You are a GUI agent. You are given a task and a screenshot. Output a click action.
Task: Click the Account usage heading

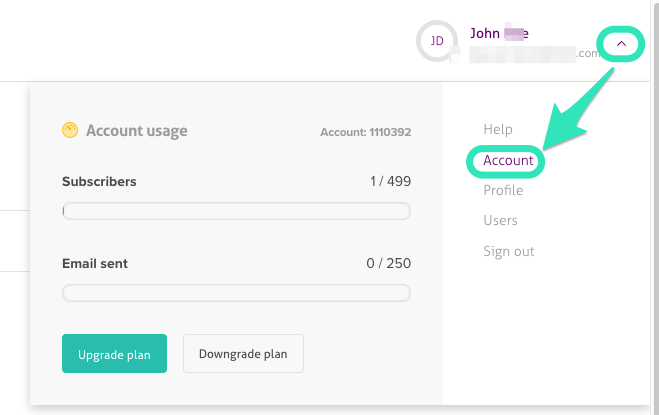(x=137, y=131)
